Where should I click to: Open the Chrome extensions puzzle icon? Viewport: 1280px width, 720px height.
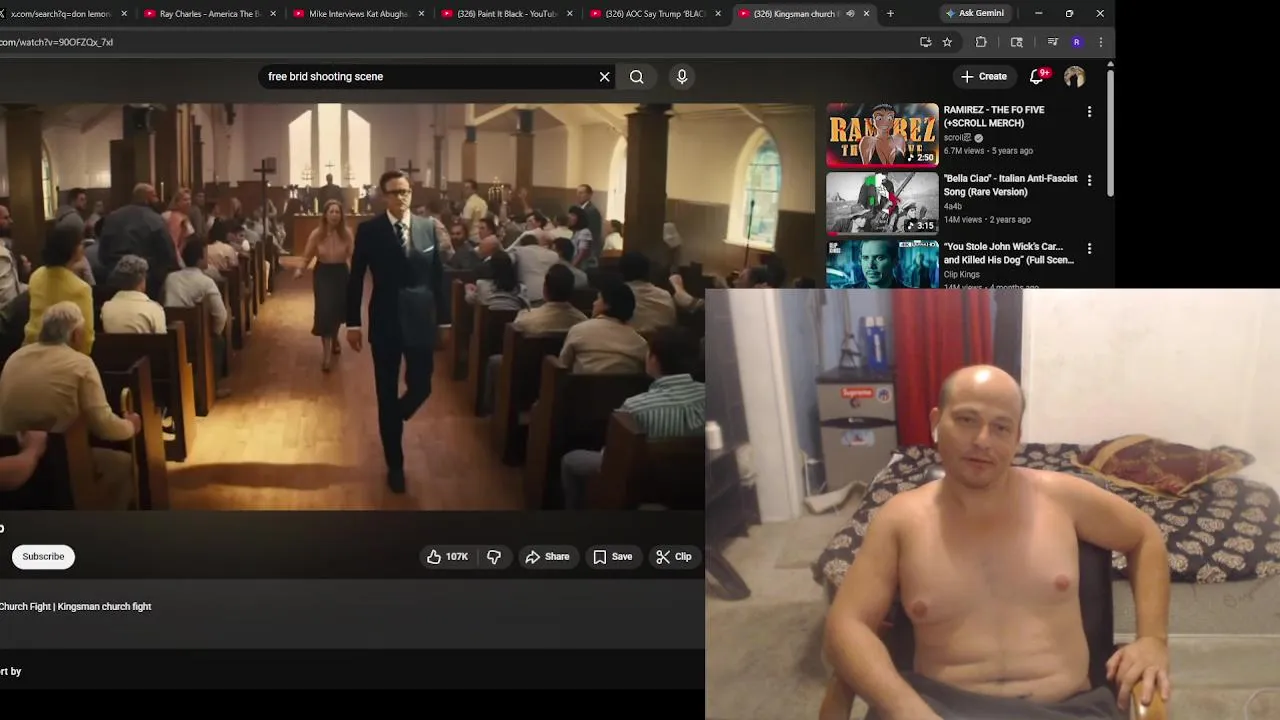click(x=981, y=42)
